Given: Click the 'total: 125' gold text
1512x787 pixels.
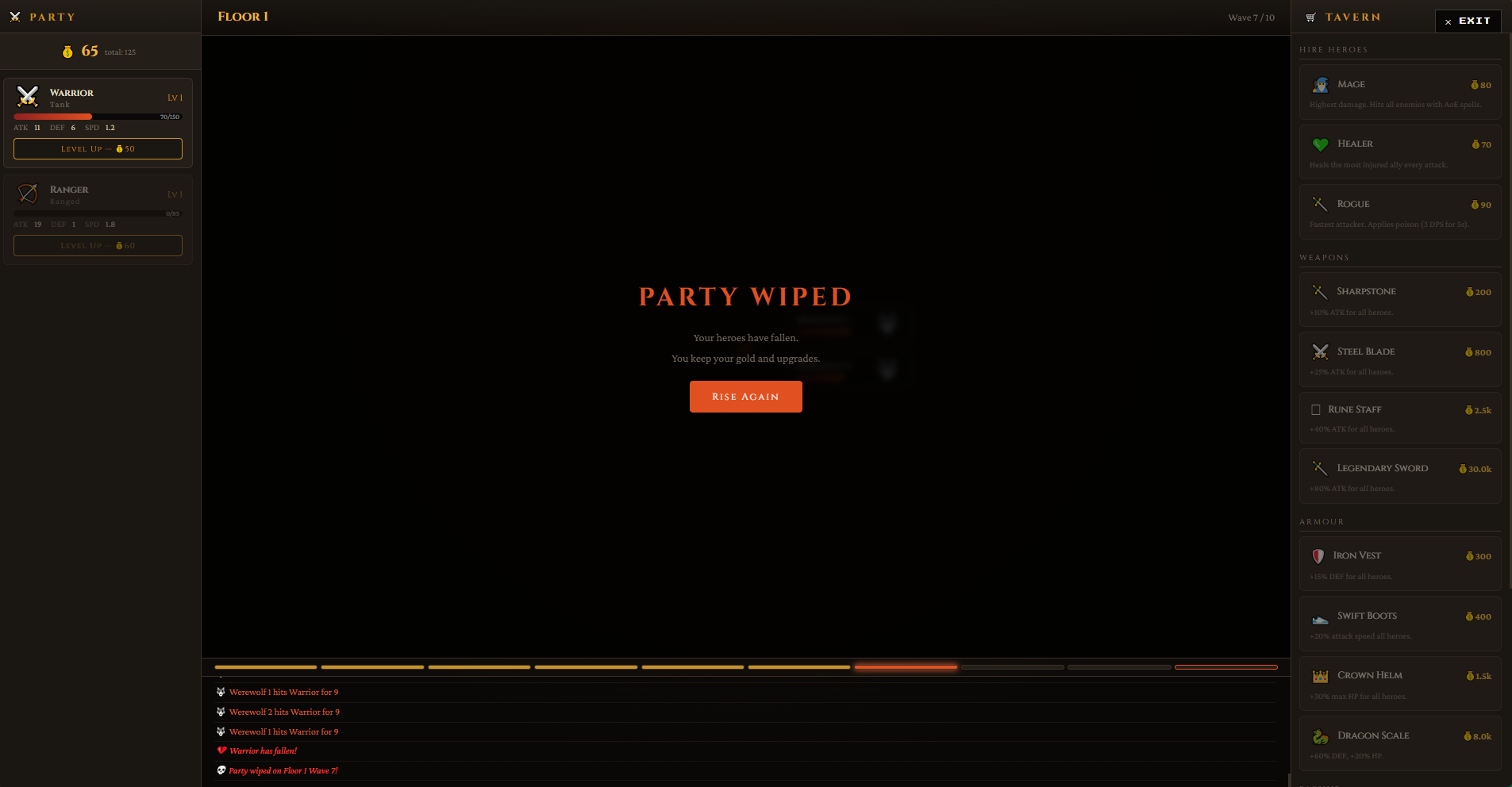Looking at the screenshot, I should [120, 52].
